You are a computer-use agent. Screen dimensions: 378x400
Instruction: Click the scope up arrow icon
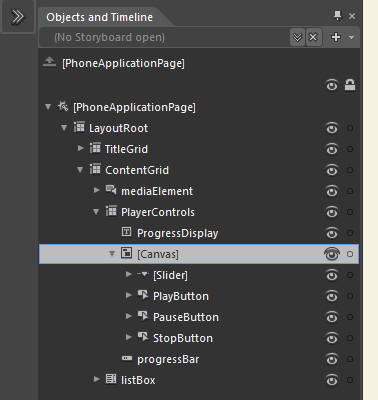(x=49, y=62)
